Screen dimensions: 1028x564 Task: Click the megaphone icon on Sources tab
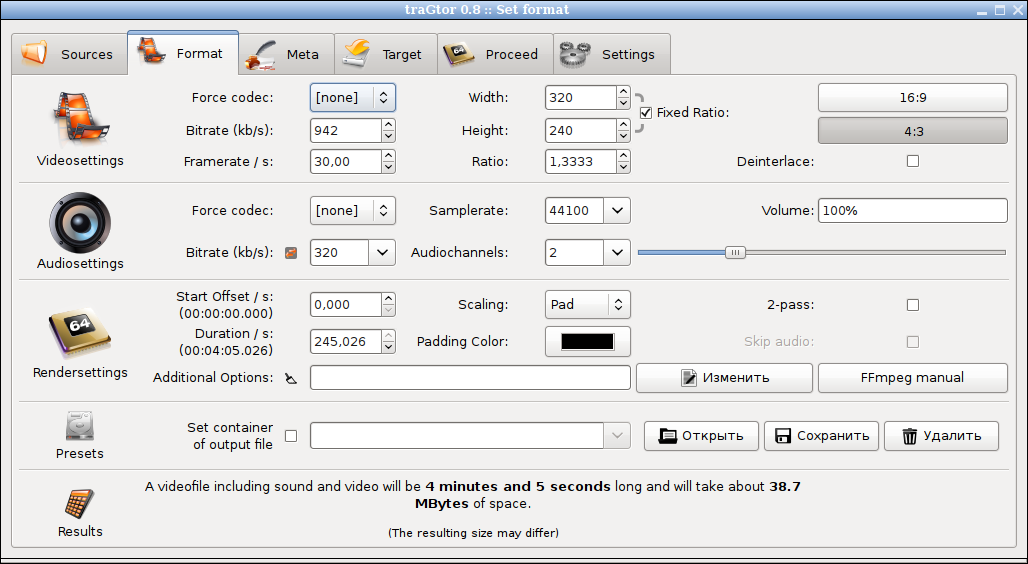click(x=35, y=53)
